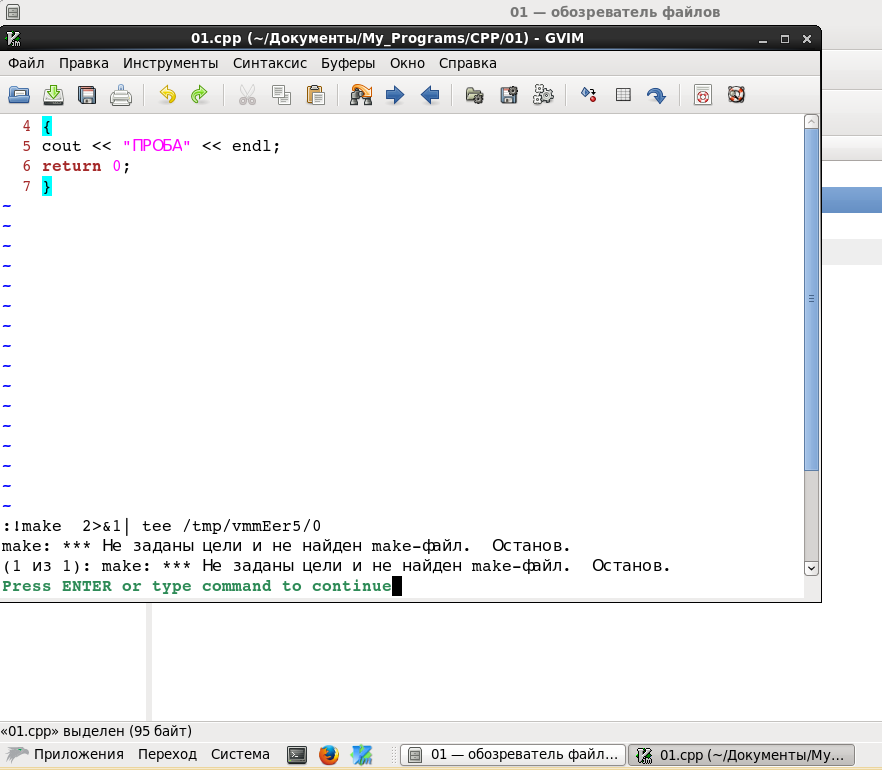Image resolution: width=882 pixels, height=770 pixels.
Task: Save all files with the floppy icon
Action: click(x=87, y=95)
